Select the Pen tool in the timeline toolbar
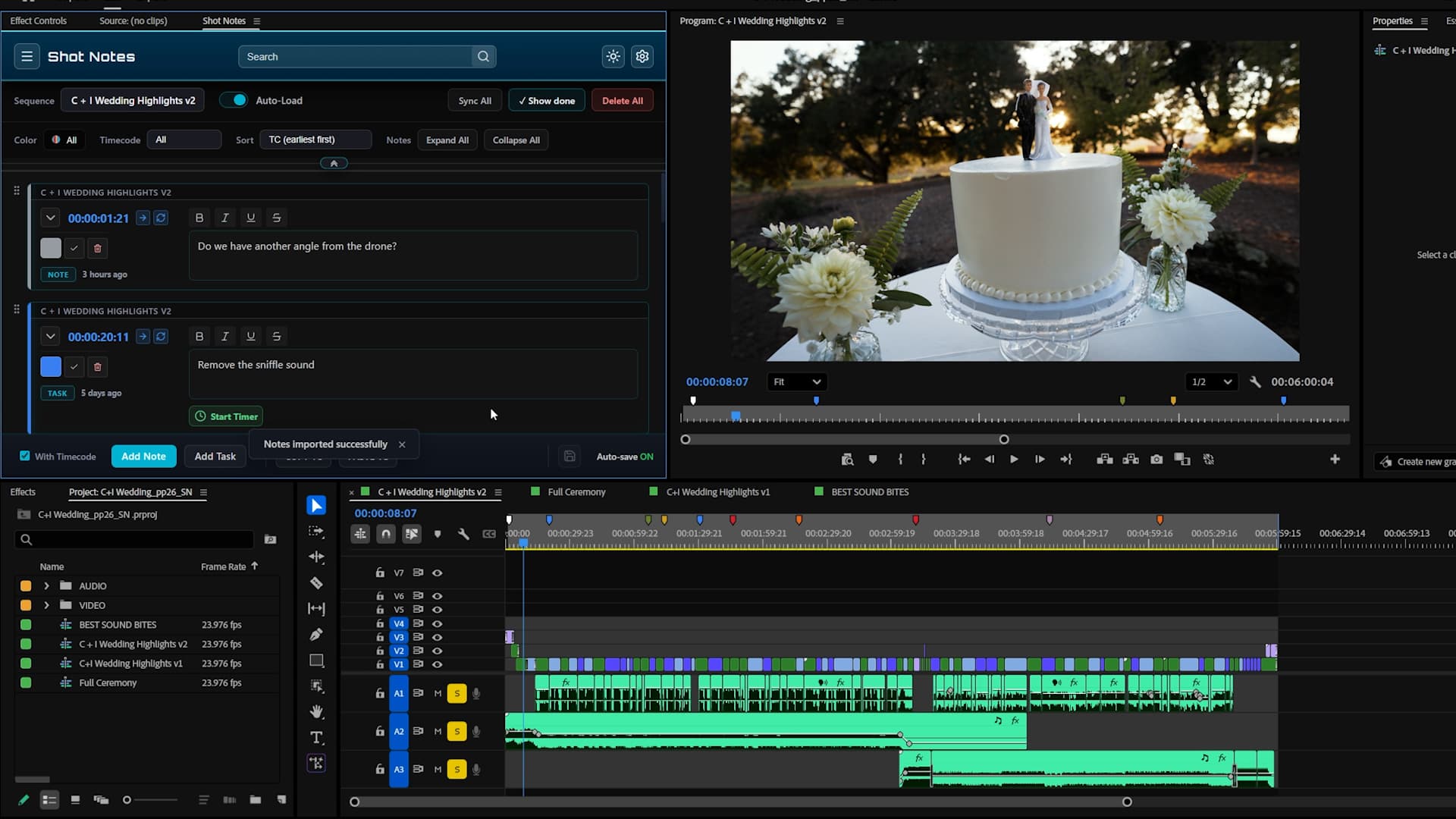Image resolution: width=1456 pixels, height=819 pixels. click(316, 635)
